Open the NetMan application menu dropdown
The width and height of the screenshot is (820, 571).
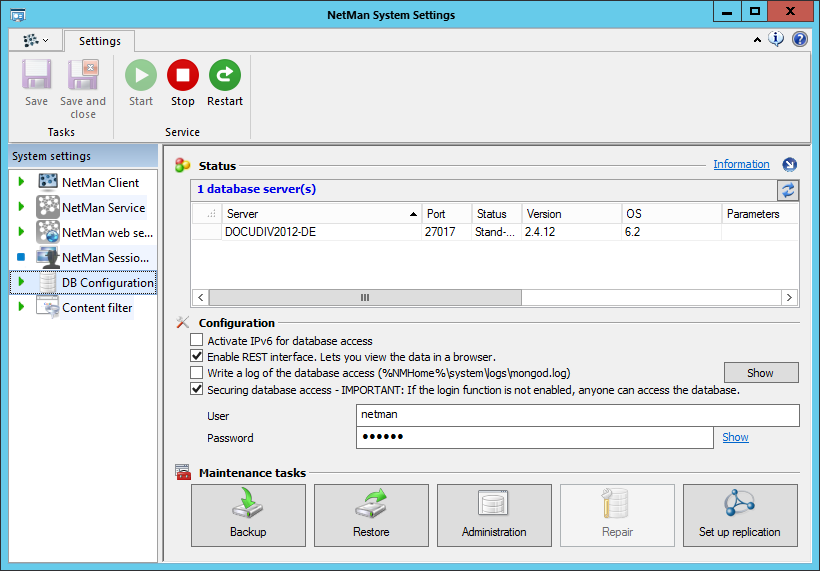point(36,40)
